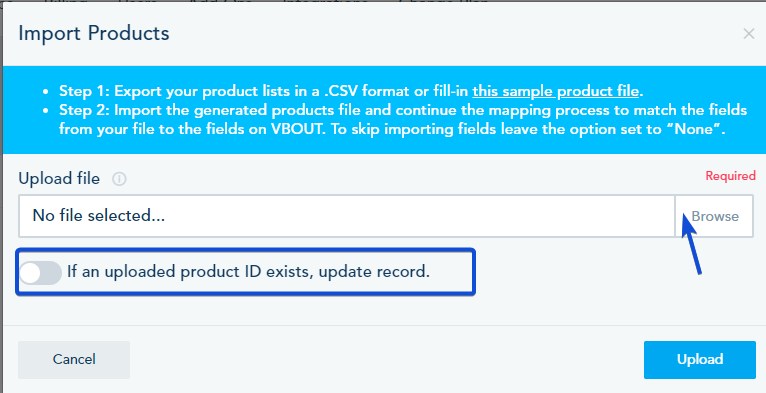The width and height of the screenshot is (766, 393).
Task: Close the Import Products dialog
Action: click(748, 34)
